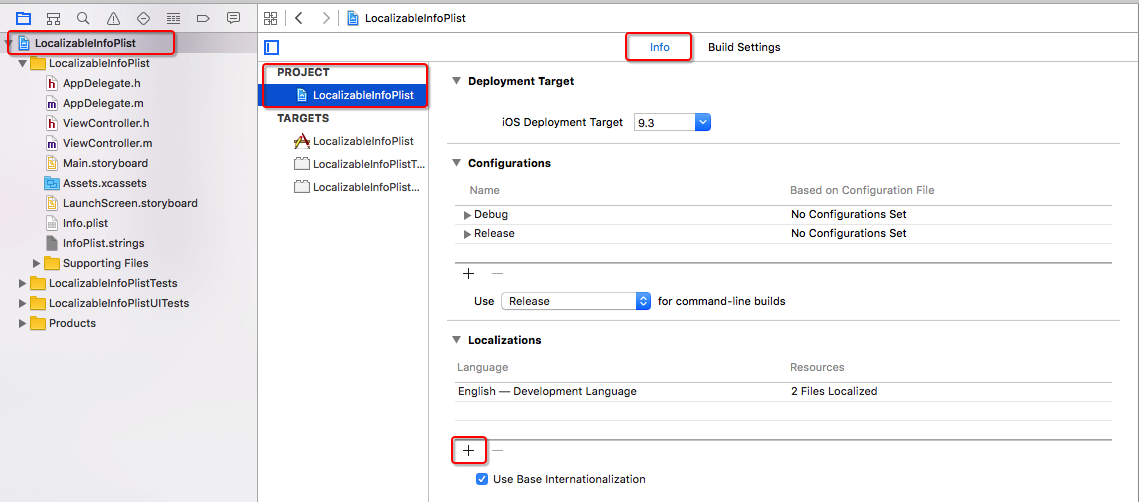Image resolution: width=1139 pixels, height=502 pixels.
Task: Add a configuration with plus button
Action: (x=468, y=274)
